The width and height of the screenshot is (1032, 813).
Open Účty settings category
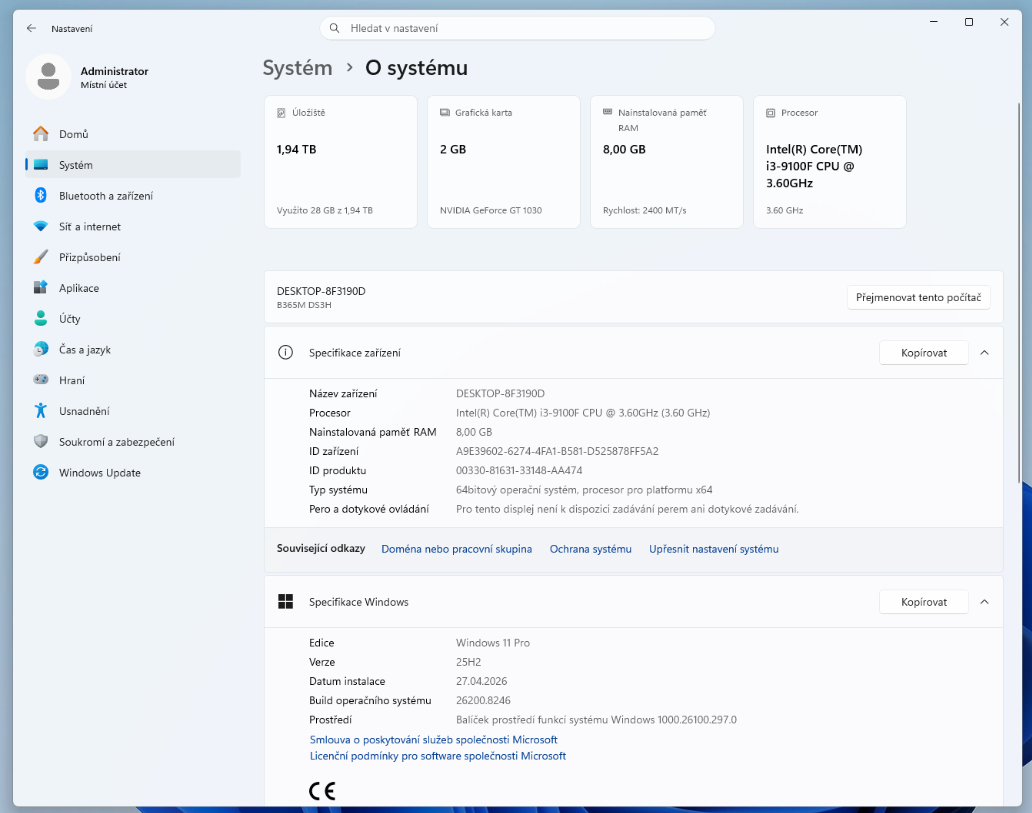(x=133, y=319)
